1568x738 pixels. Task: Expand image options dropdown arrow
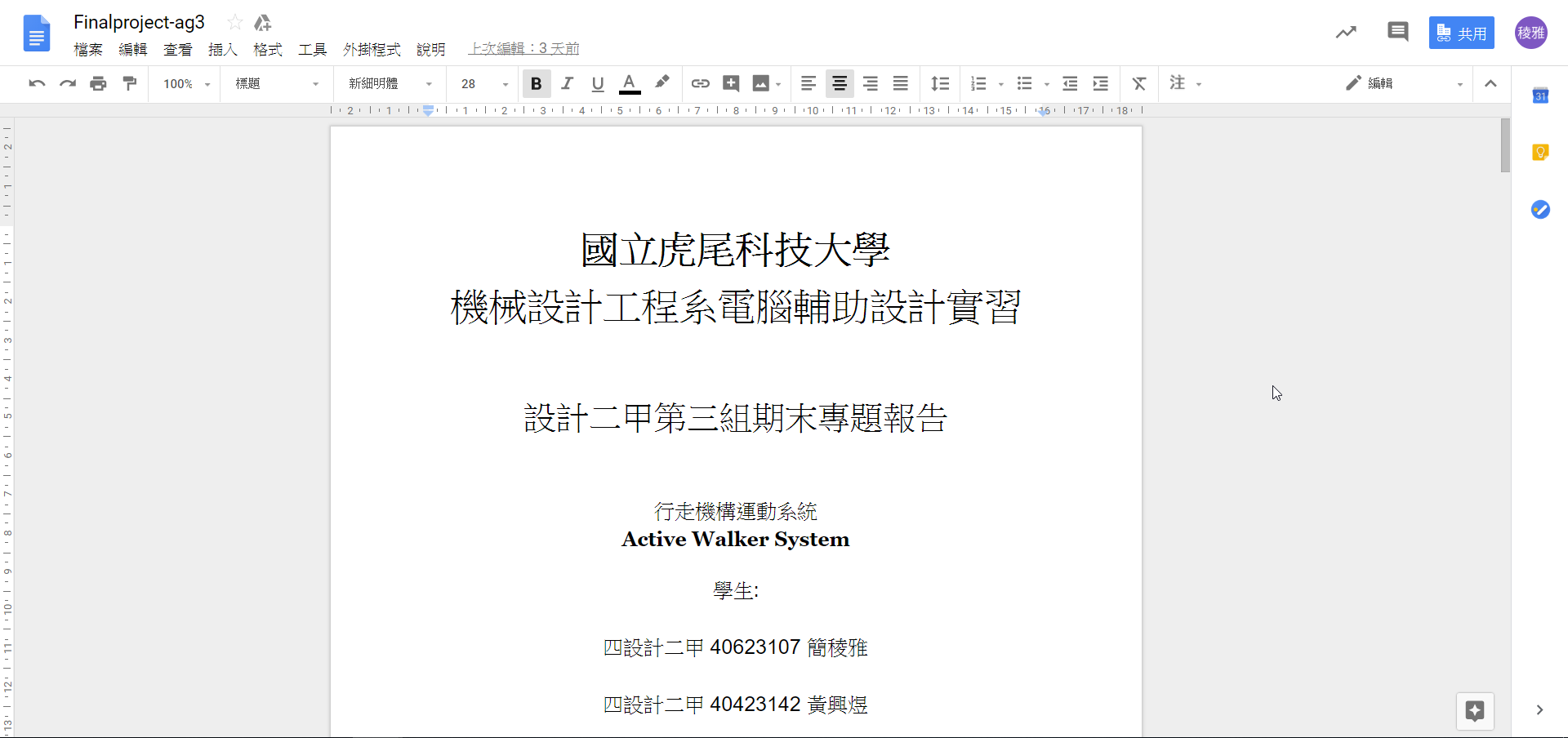(x=779, y=84)
